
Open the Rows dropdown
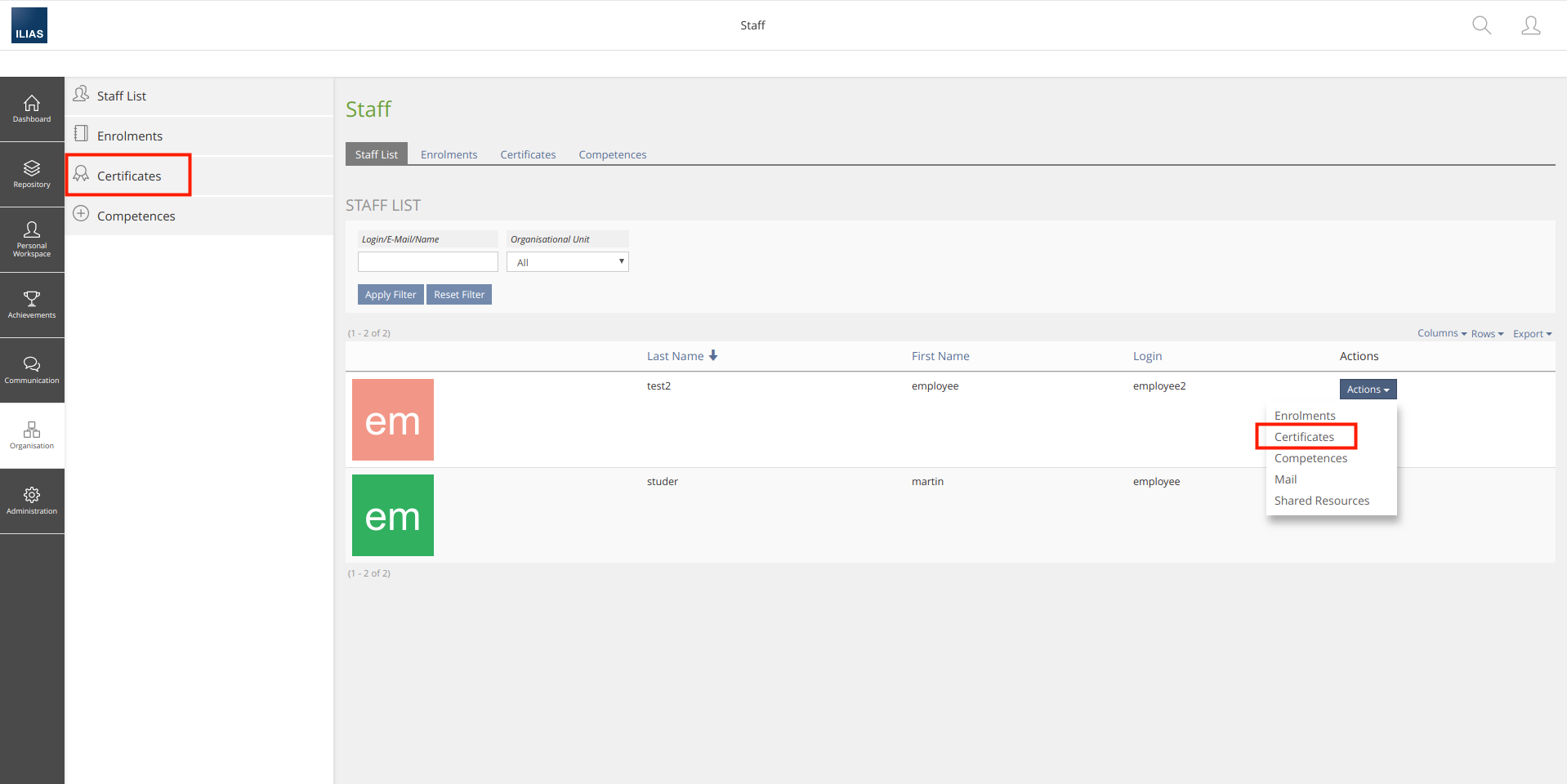1487,334
